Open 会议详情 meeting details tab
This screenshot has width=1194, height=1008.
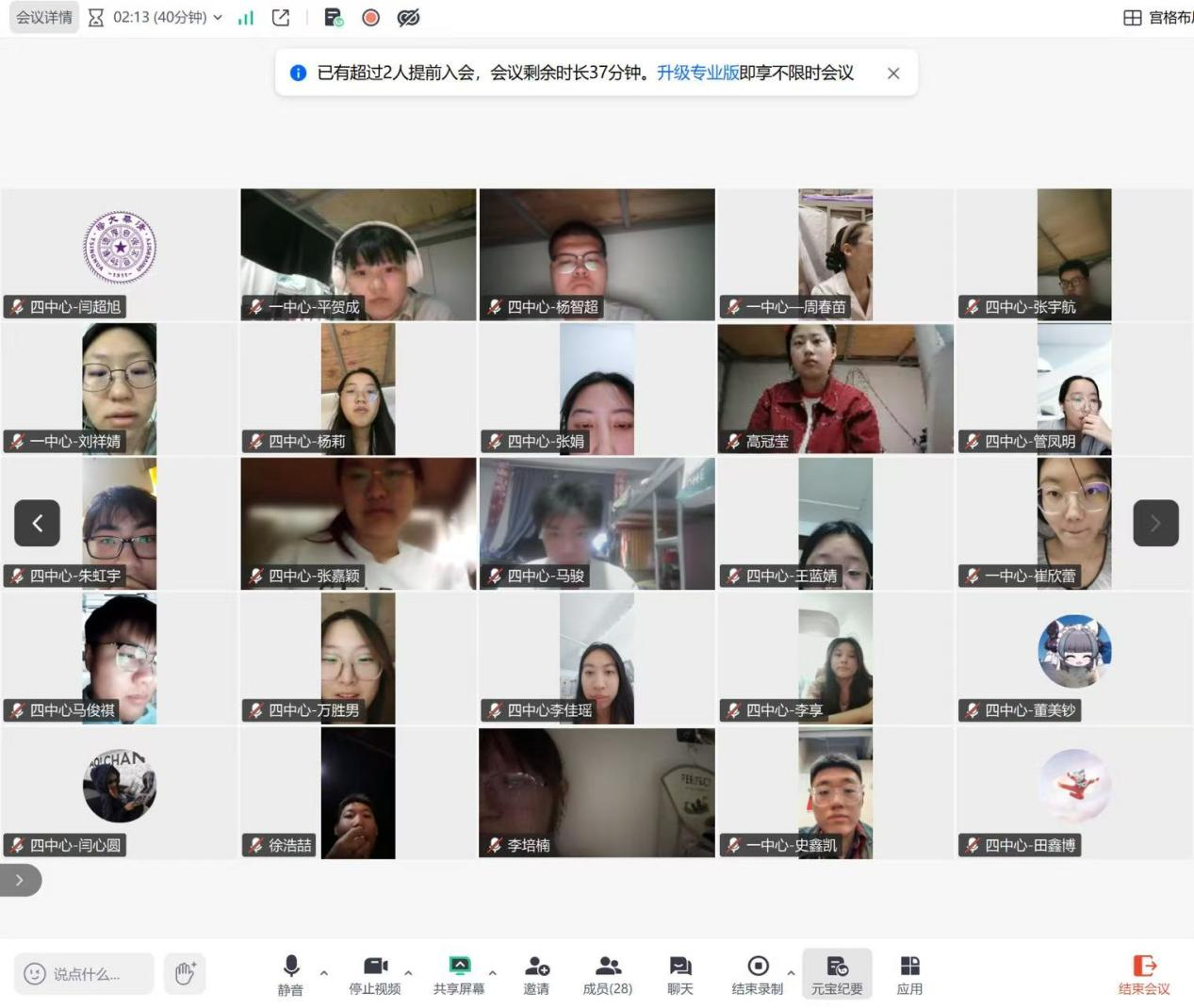pyautogui.click(x=43, y=17)
